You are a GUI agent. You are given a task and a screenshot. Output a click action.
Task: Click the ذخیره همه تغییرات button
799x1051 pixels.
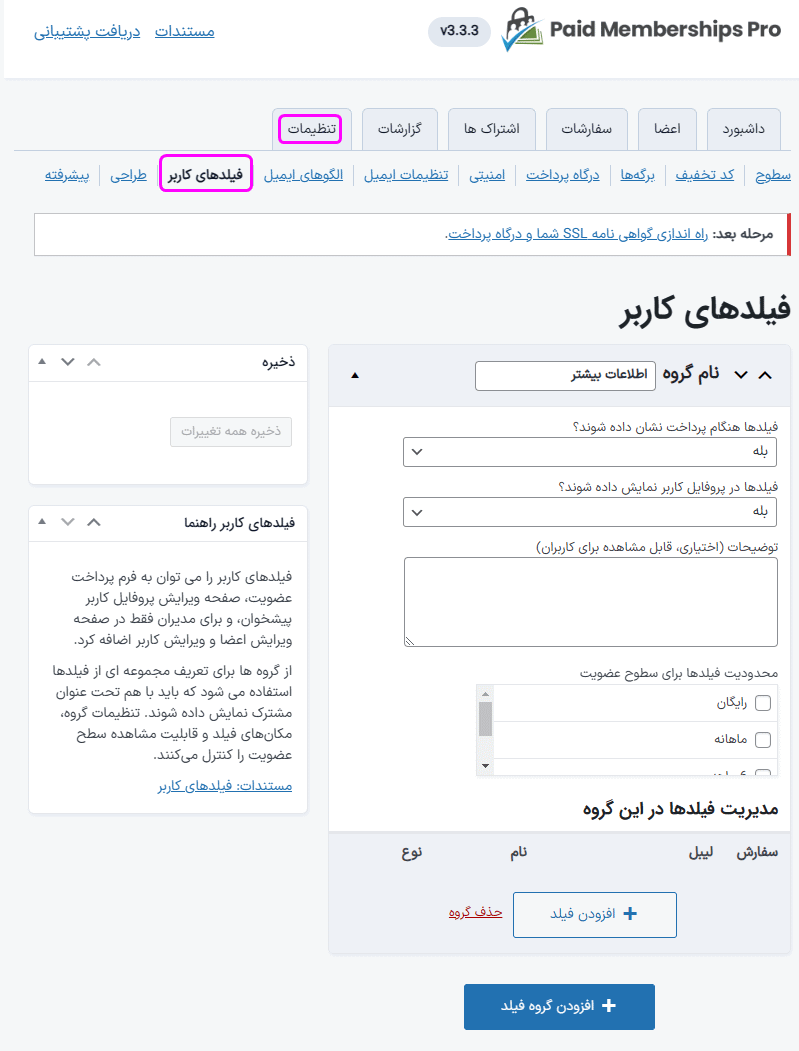231,432
